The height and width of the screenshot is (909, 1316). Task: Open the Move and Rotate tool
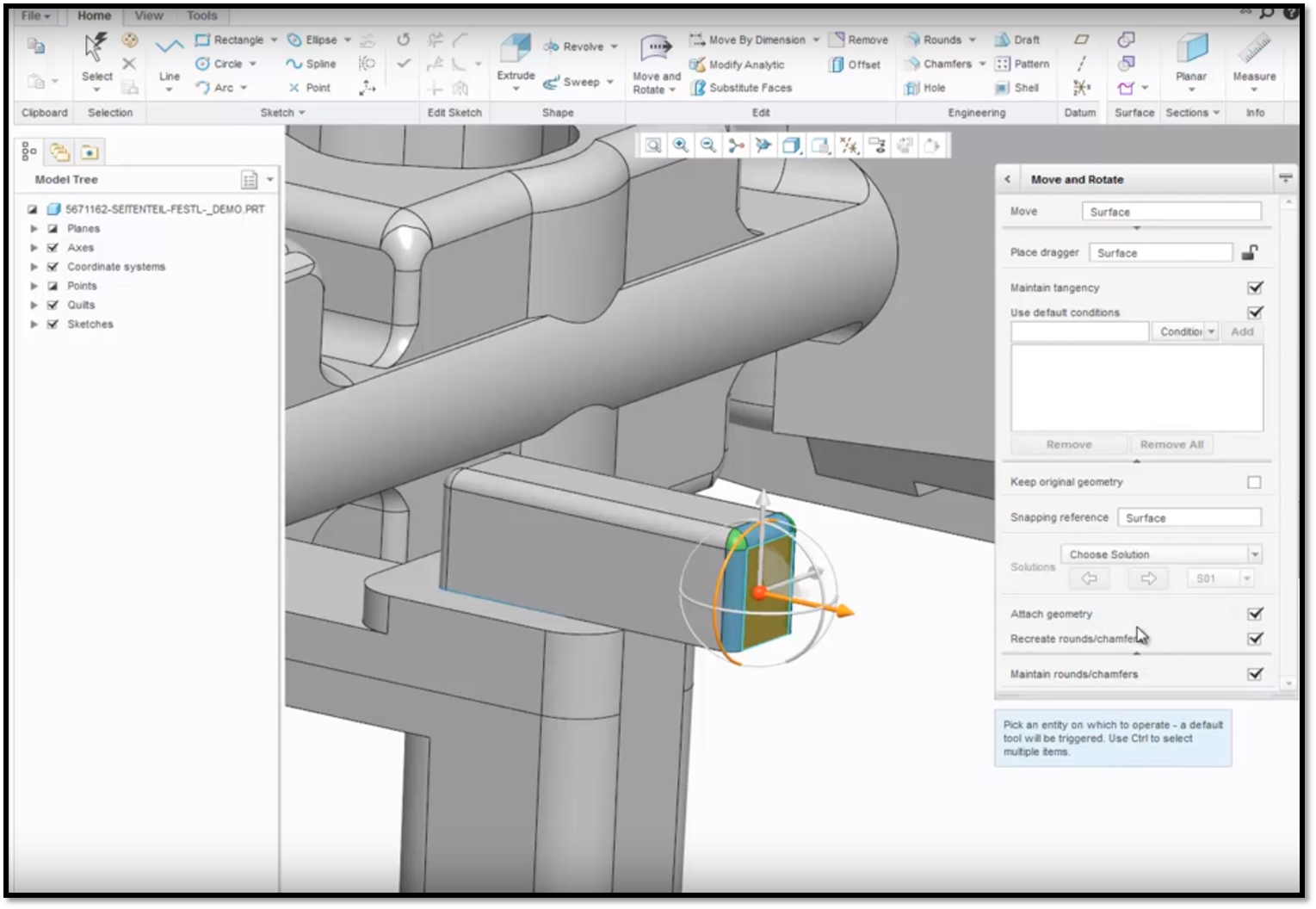656,62
